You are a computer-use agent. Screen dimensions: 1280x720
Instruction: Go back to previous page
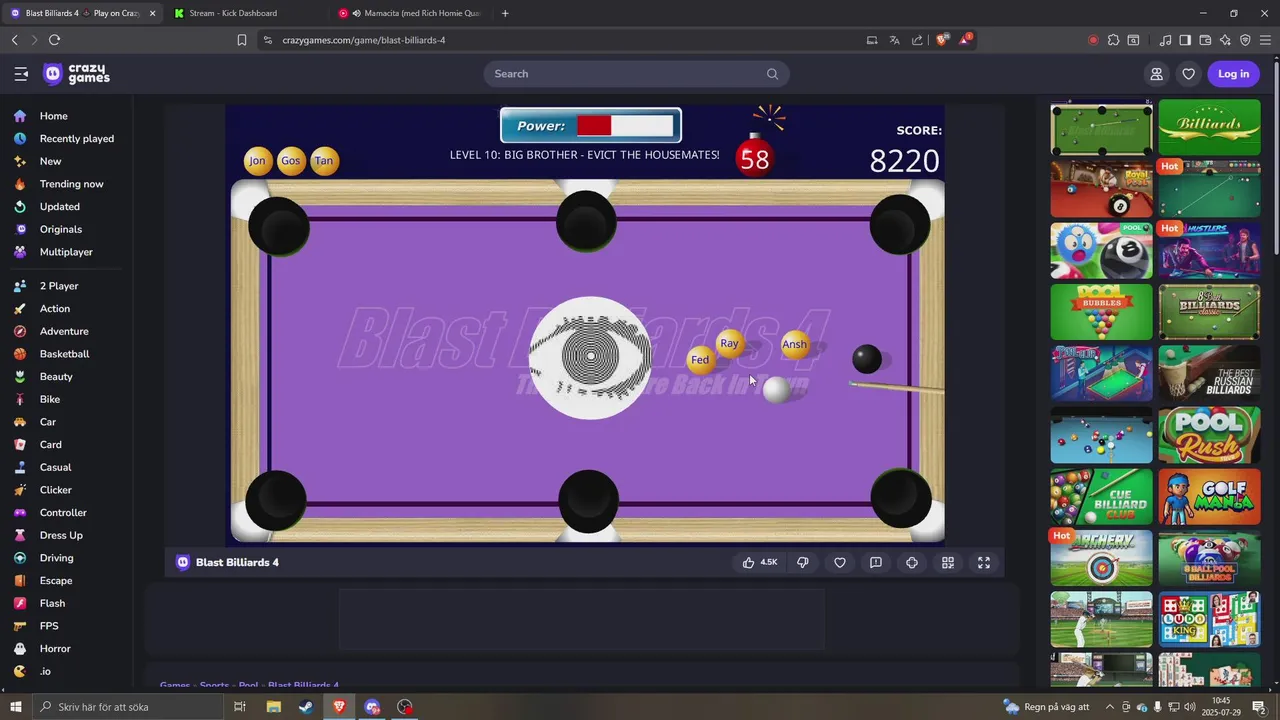click(14, 40)
